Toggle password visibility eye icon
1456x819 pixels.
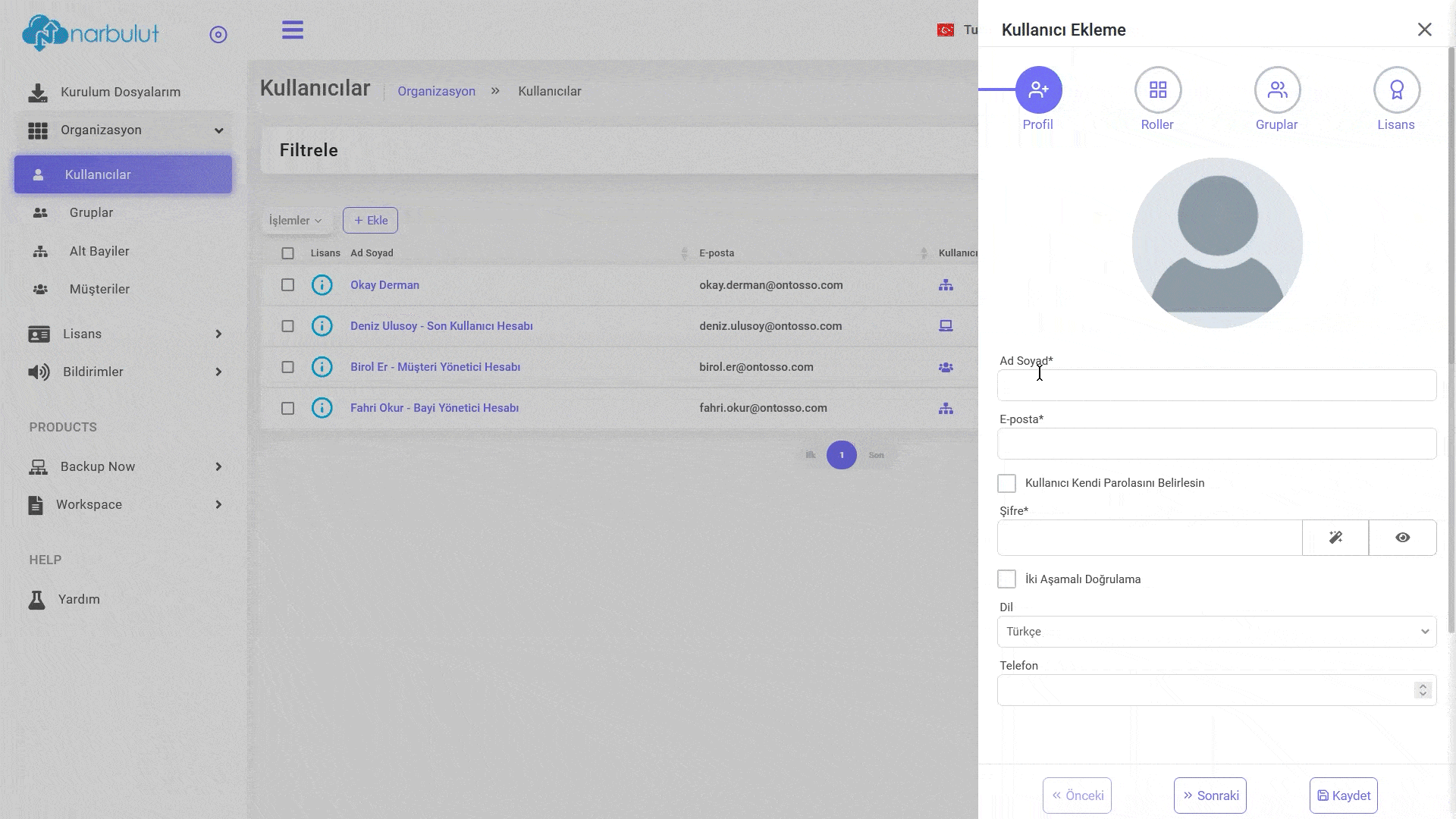click(x=1403, y=538)
